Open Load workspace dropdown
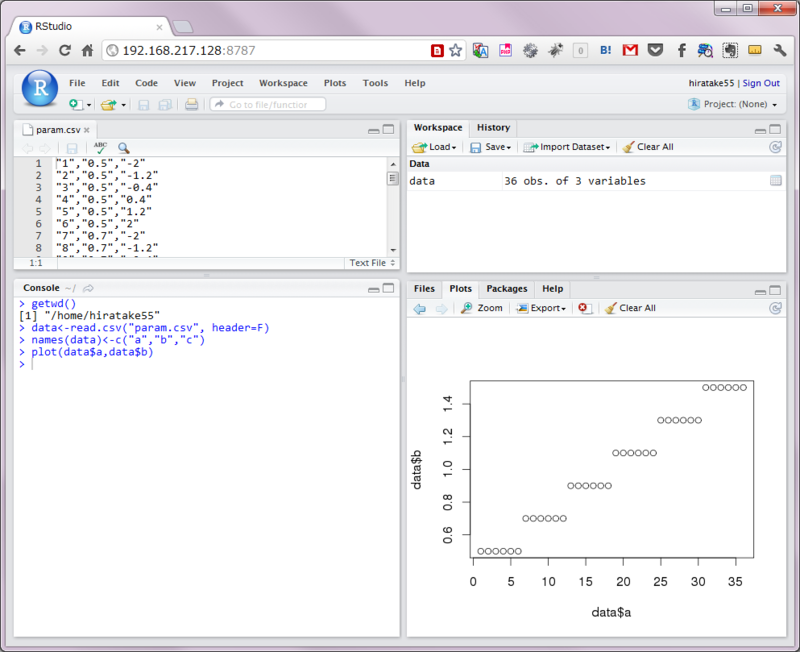 [434, 147]
